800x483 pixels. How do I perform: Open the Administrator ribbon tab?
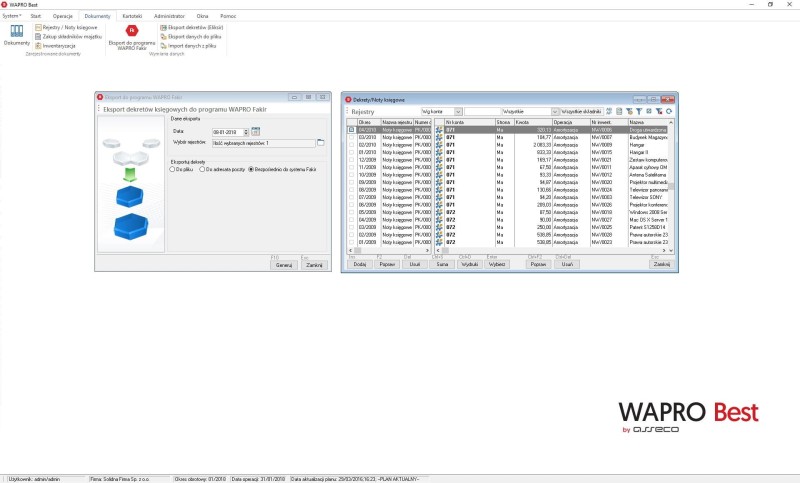pos(170,17)
